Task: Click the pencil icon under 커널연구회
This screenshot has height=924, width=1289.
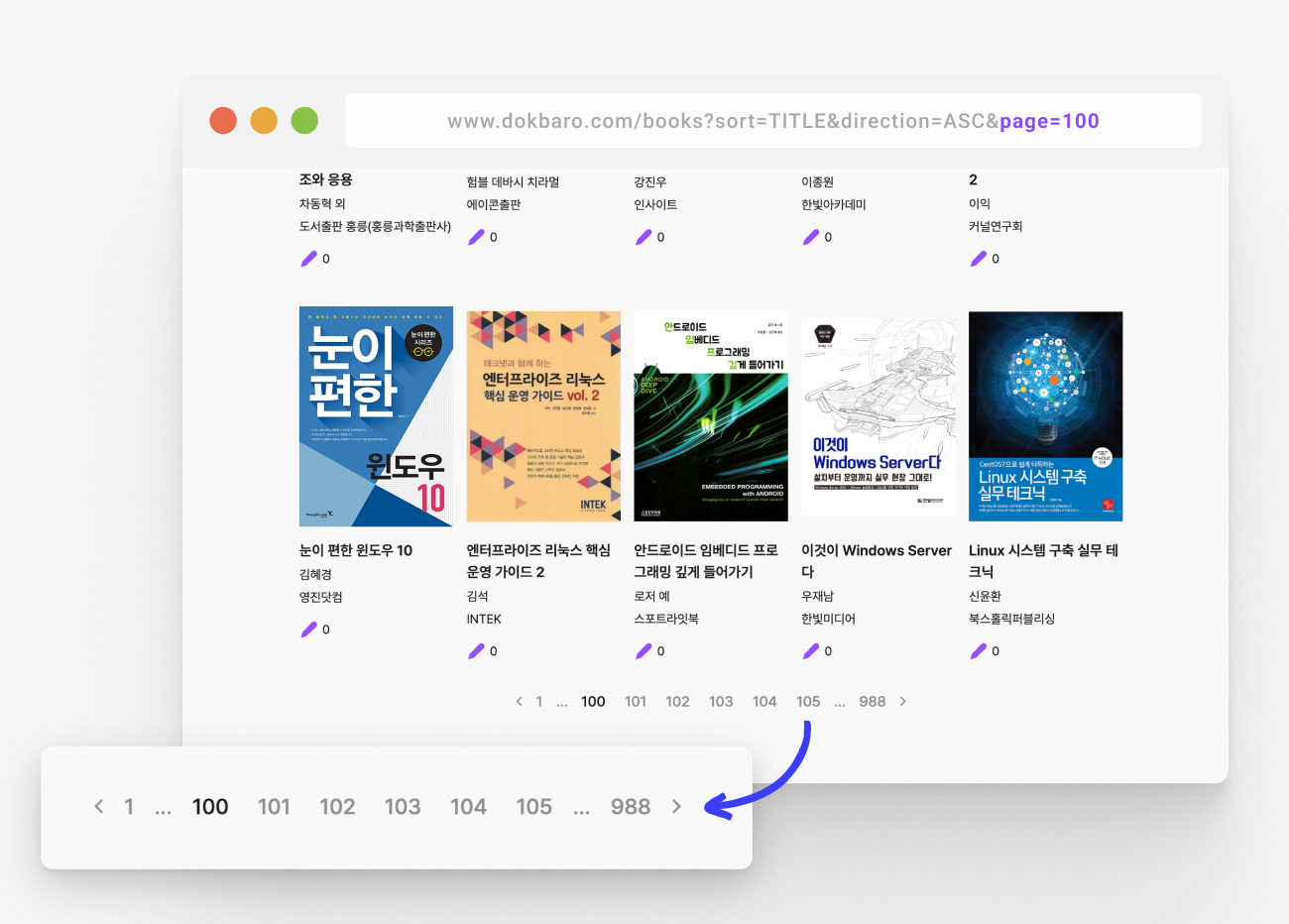Action: pos(979,259)
